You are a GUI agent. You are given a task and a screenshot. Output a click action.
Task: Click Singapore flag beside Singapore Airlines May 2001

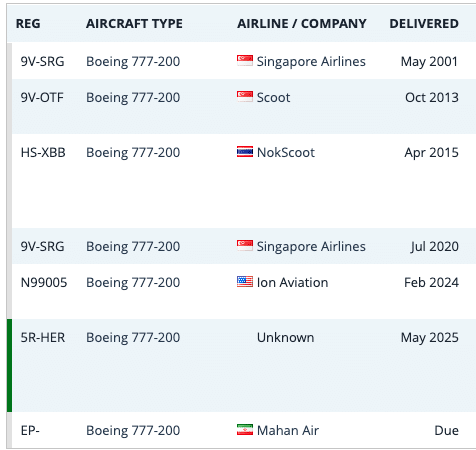click(245, 61)
